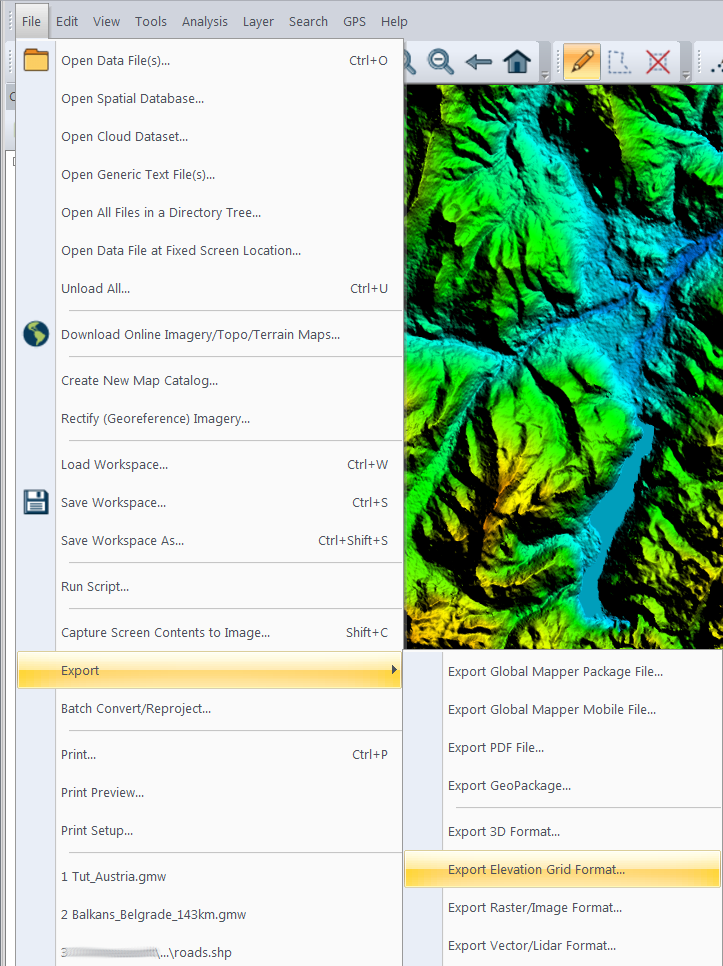Click the back arrow previous view icon

point(479,61)
